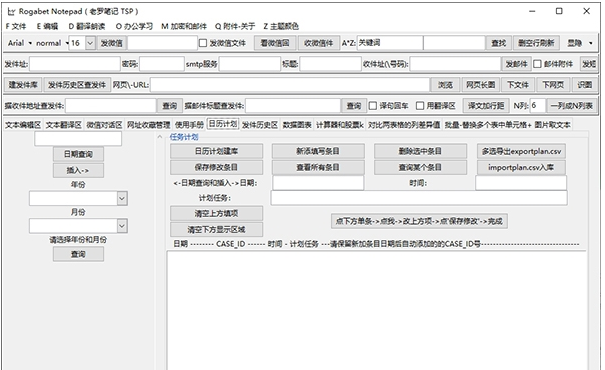The image size is (605, 370).
Task: Switch to the 文本编辑区 tab
Action: (23, 125)
